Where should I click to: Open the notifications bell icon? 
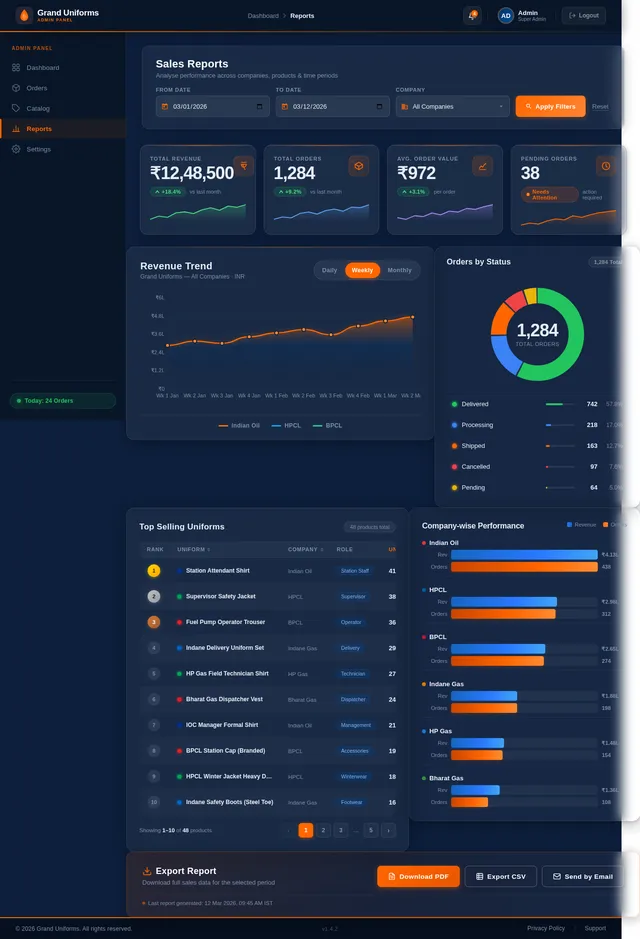(x=472, y=15)
